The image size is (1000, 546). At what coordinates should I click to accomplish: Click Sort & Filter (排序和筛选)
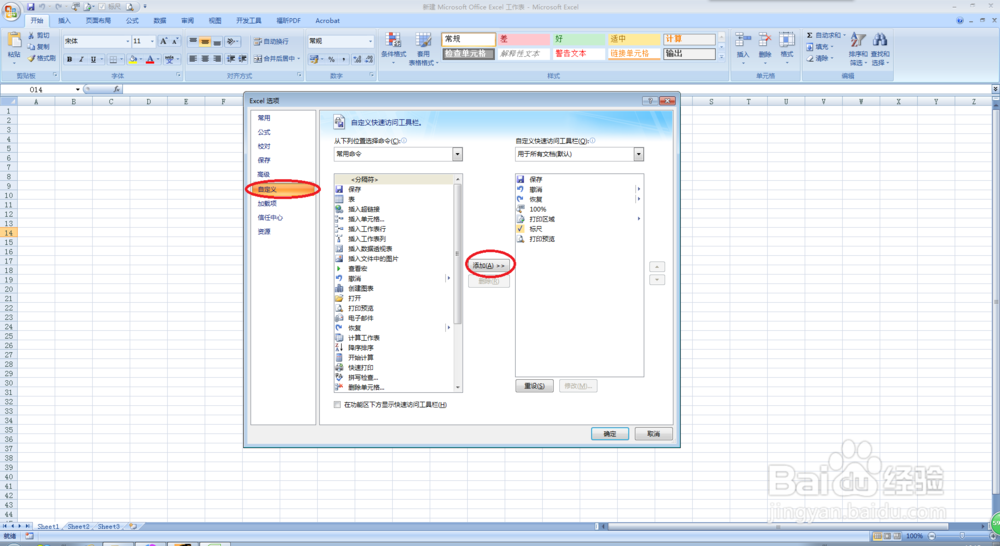click(858, 48)
